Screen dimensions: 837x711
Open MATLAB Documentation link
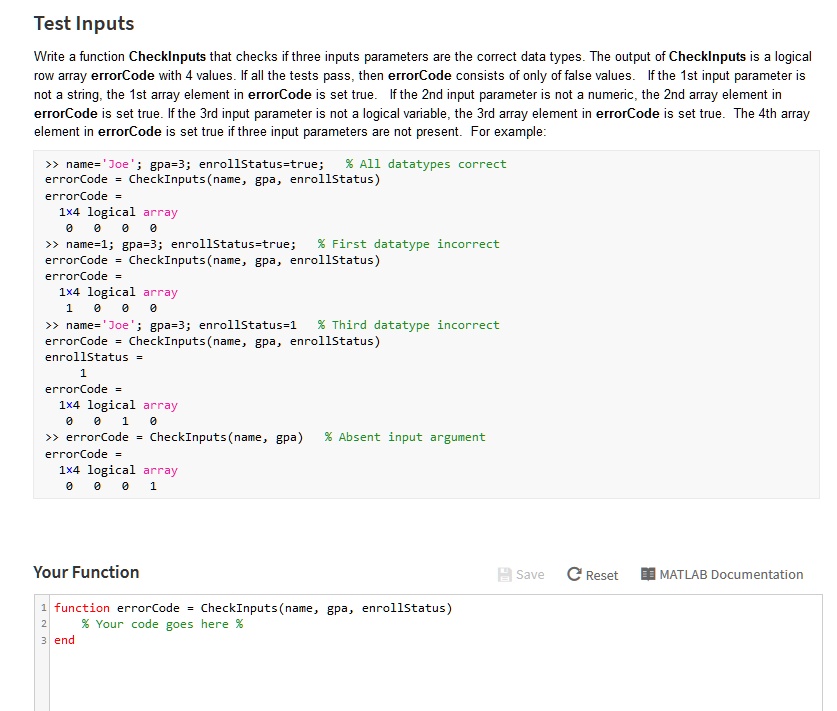pyautogui.click(x=722, y=574)
